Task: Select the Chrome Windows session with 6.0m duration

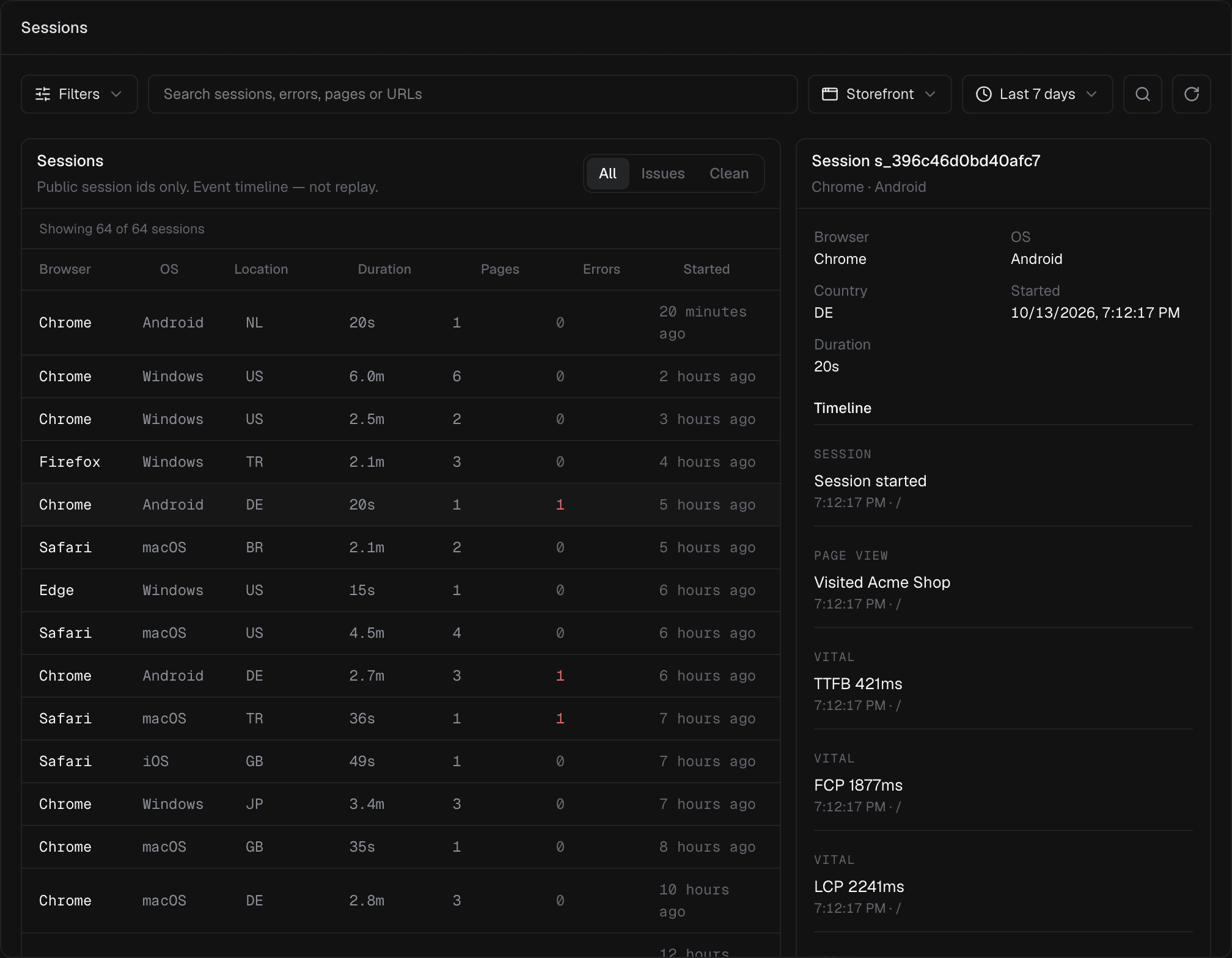Action: [x=401, y=376]
